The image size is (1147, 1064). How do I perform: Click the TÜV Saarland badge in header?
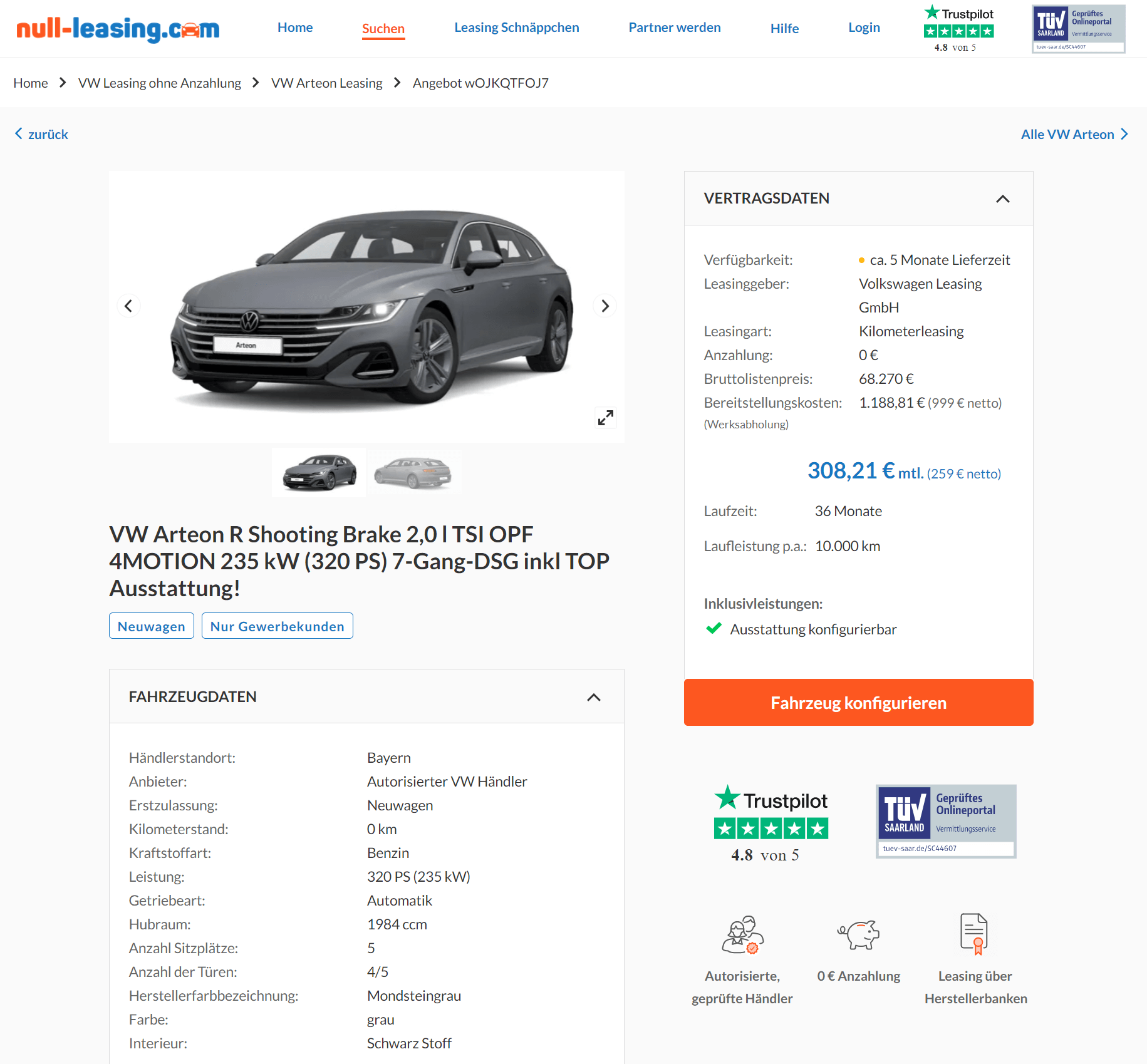click(1078, 29)
